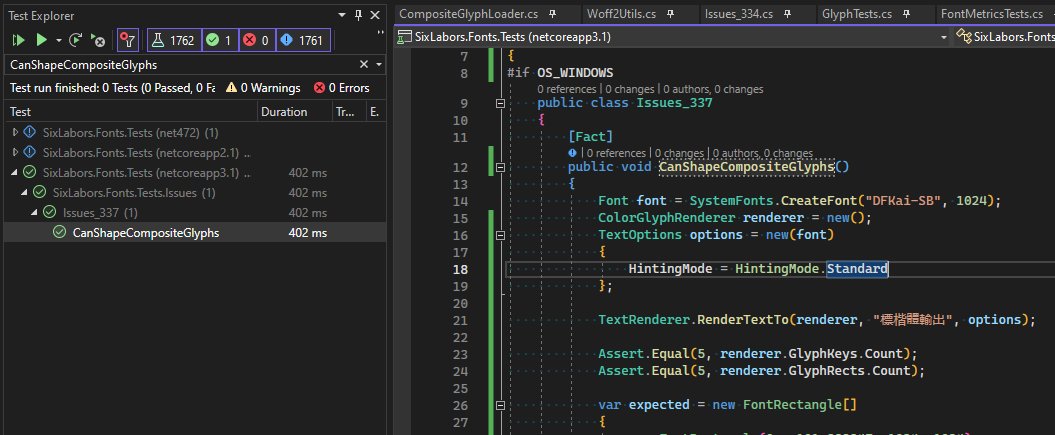Select the SixLabors.Fonts.Tests.Issues row

point(195,192)
